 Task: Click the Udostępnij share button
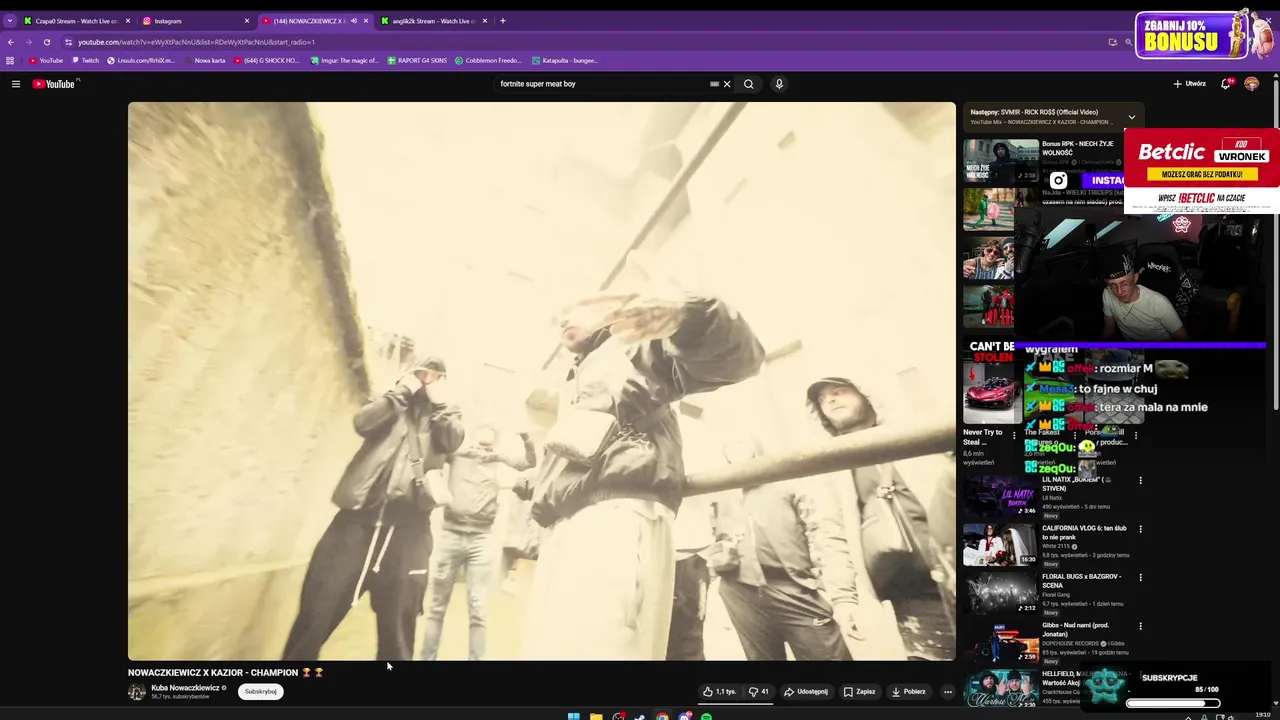click(x=806, y=691)
